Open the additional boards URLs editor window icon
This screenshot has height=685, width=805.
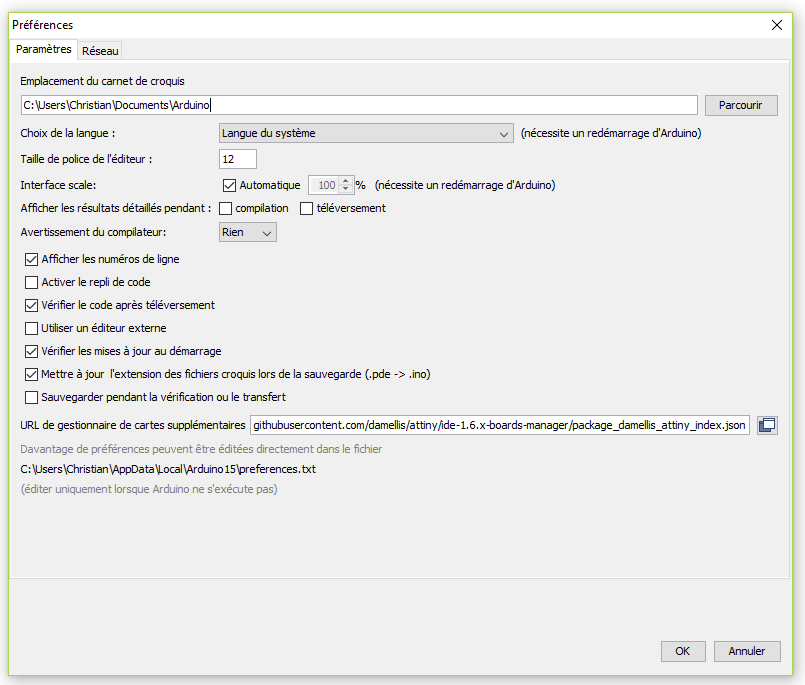[767, 425]
